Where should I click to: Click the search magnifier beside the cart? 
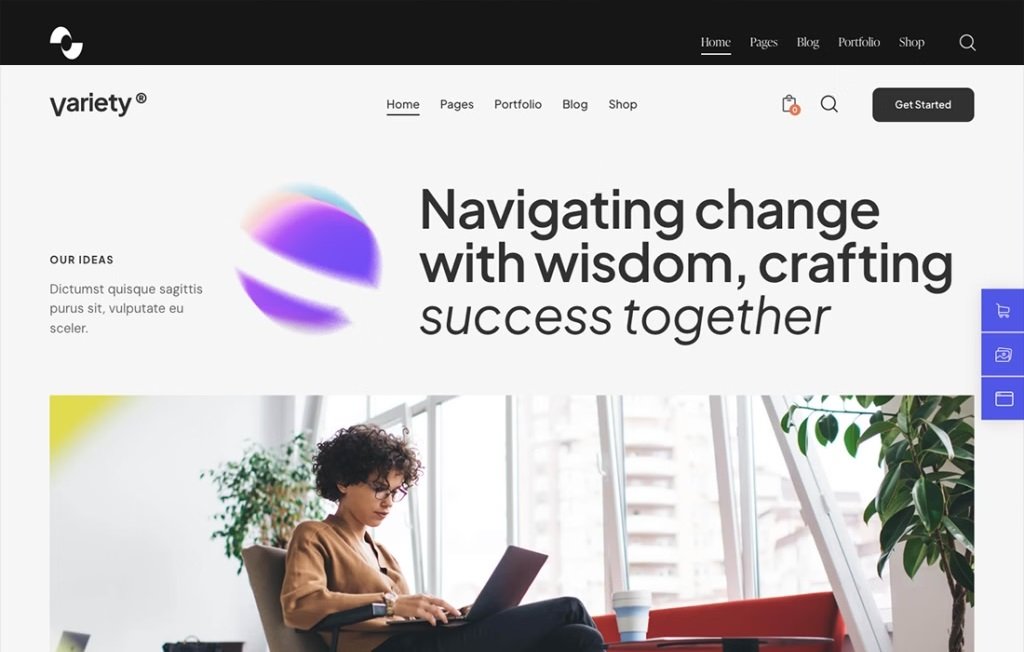coord(829,104)
